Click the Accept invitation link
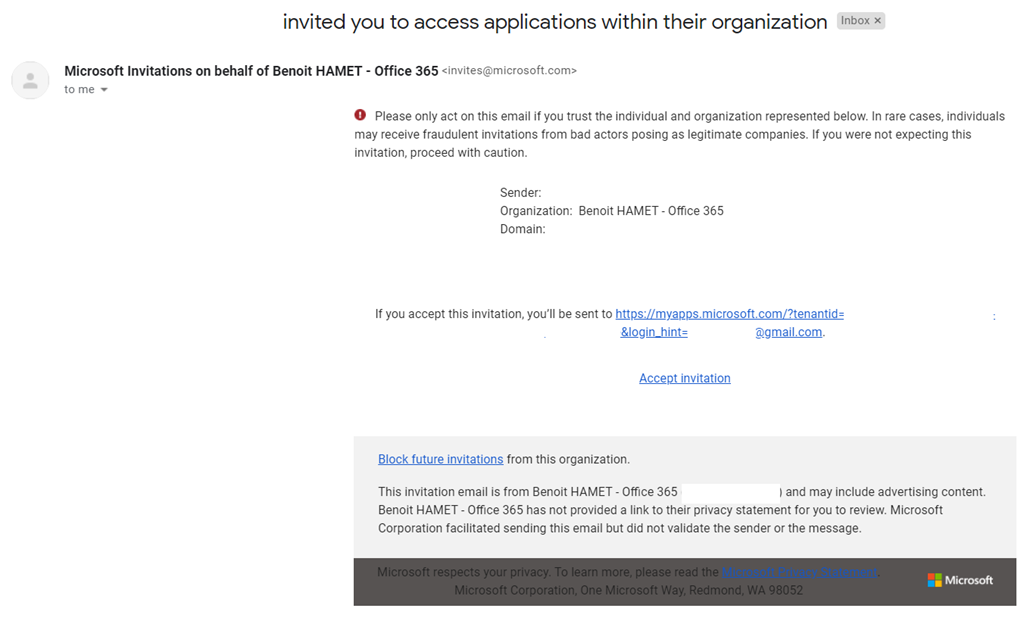 point(684,378)
